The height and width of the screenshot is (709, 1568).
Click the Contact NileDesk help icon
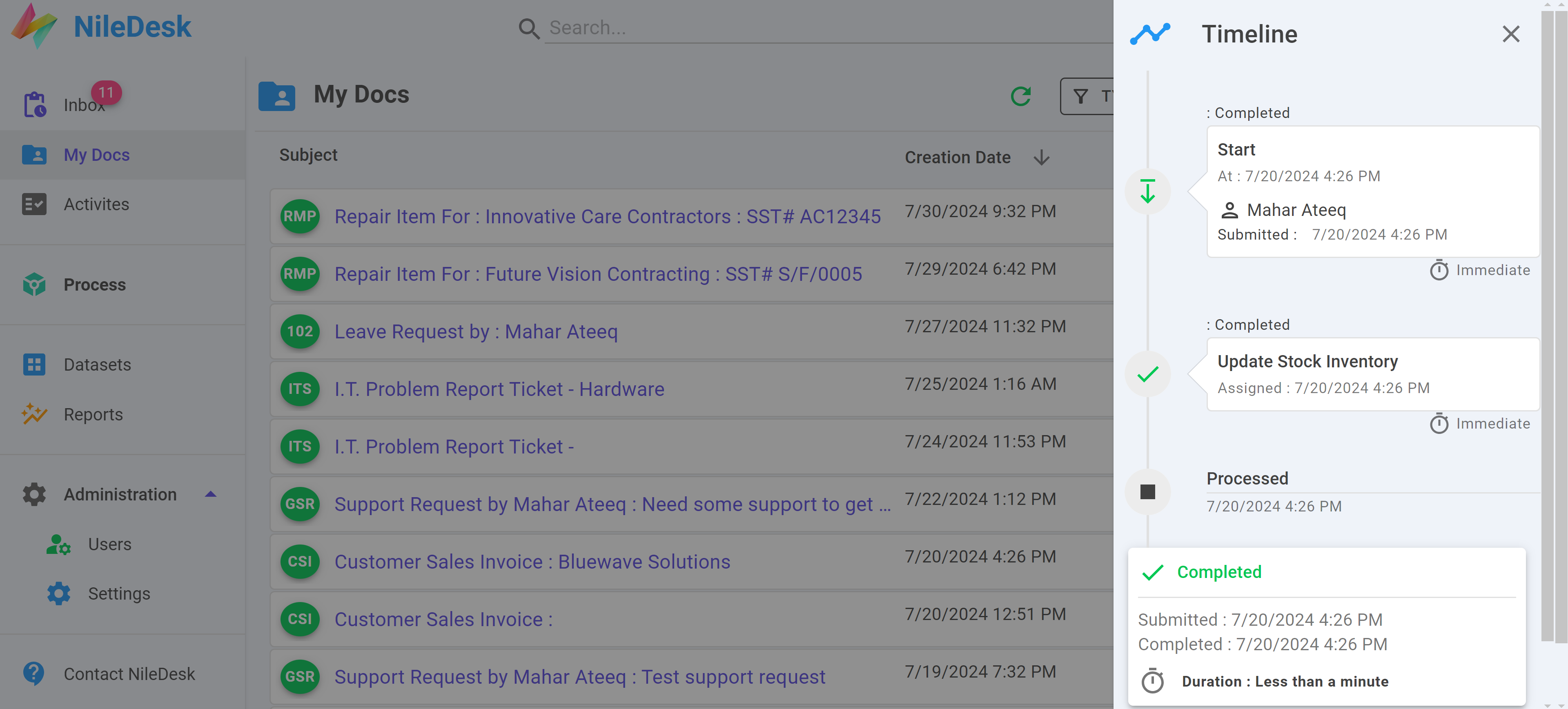click(33, 674)
